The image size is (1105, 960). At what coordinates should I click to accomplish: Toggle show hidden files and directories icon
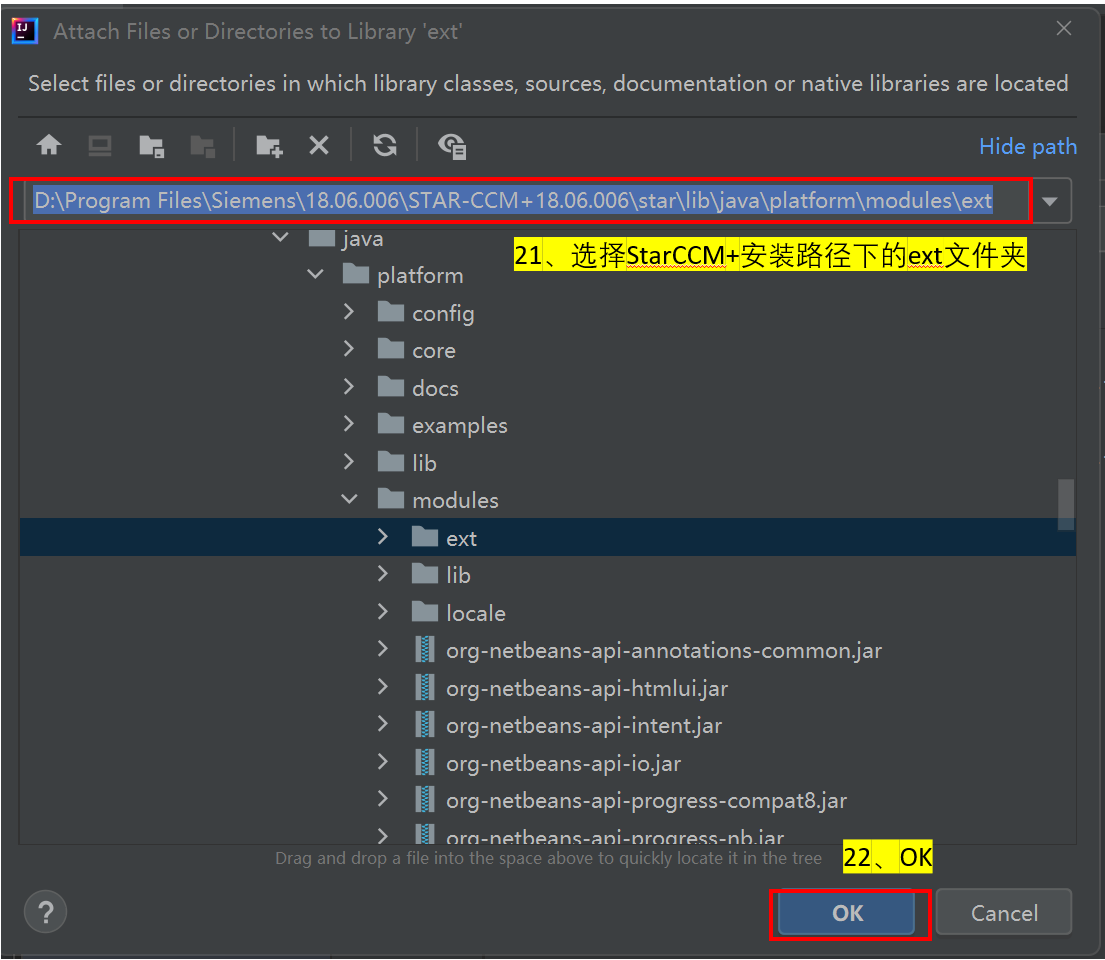(452, 146)
